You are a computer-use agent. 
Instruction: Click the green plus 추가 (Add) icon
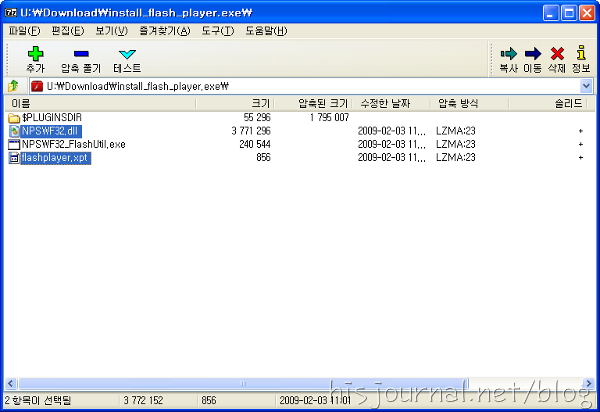(35, 54)
